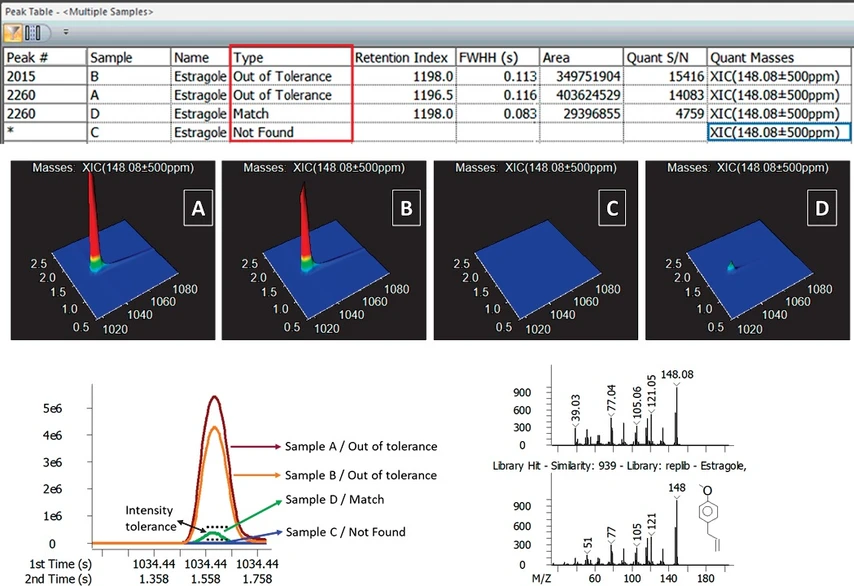Click the filter funnel icon in toolbar
The width and height of the screenshot is (854, 586).
pos(14,31)
